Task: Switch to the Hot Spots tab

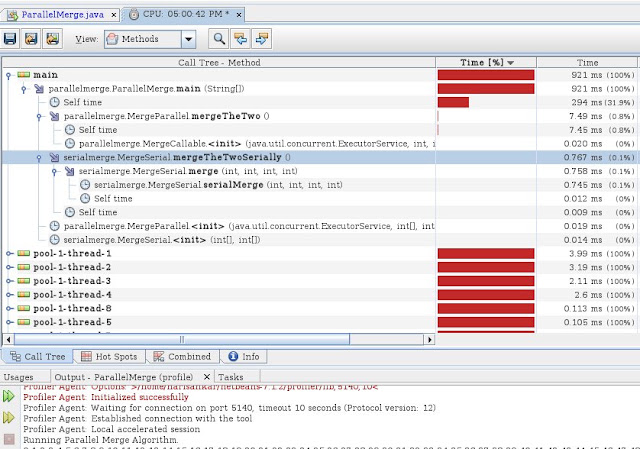Action: click(x=109, y=356)
